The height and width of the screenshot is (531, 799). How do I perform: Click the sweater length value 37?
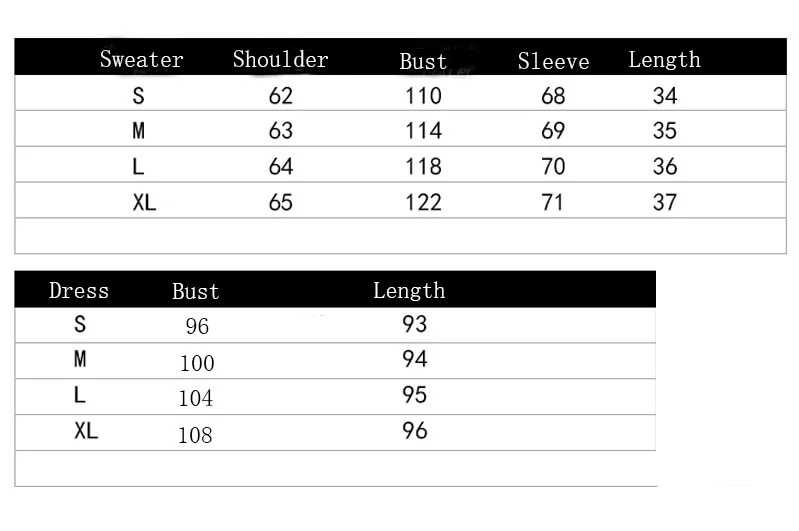point(665,202)
